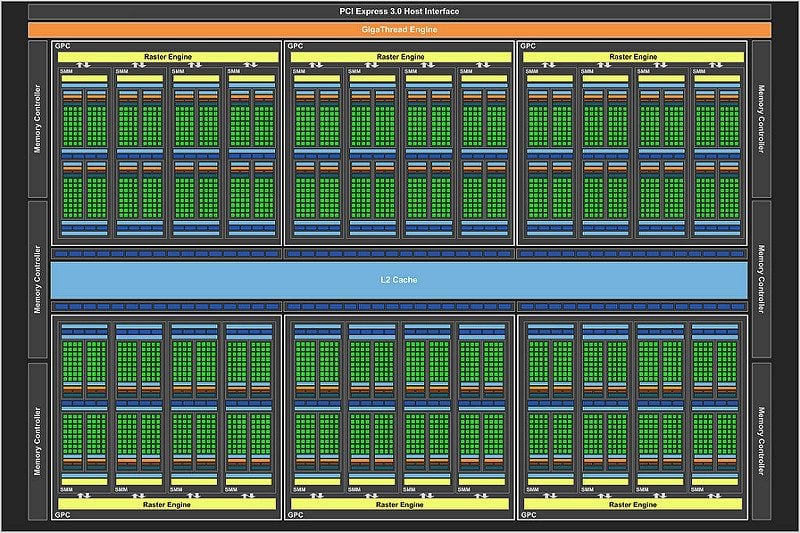The width and height of the screenshot is (800, 533).
Task: Click the Raster Engine bar in top-left GPC
Action: pyautogui.click(x=168, y=57)
